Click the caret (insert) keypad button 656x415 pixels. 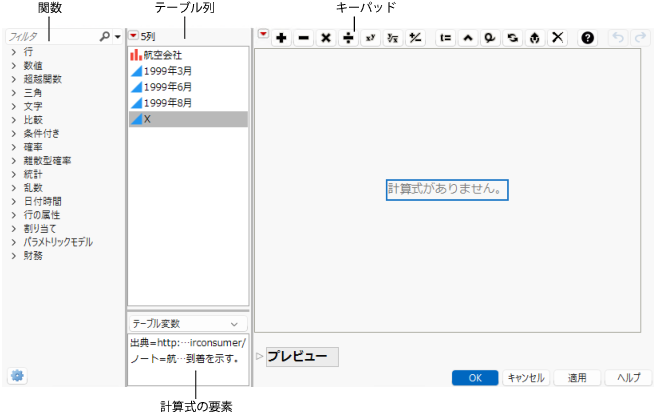coord(468,38)
